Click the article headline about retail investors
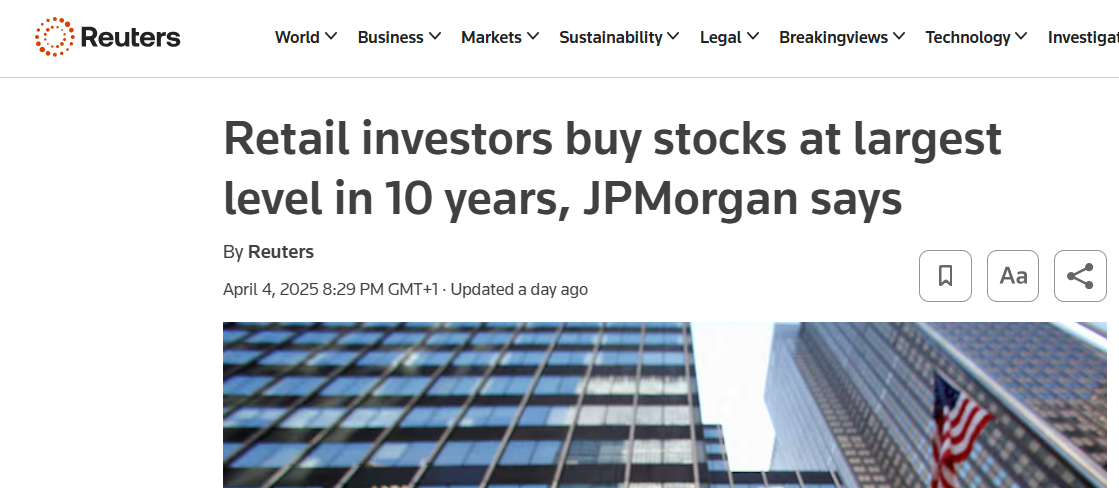 (612, 168)
